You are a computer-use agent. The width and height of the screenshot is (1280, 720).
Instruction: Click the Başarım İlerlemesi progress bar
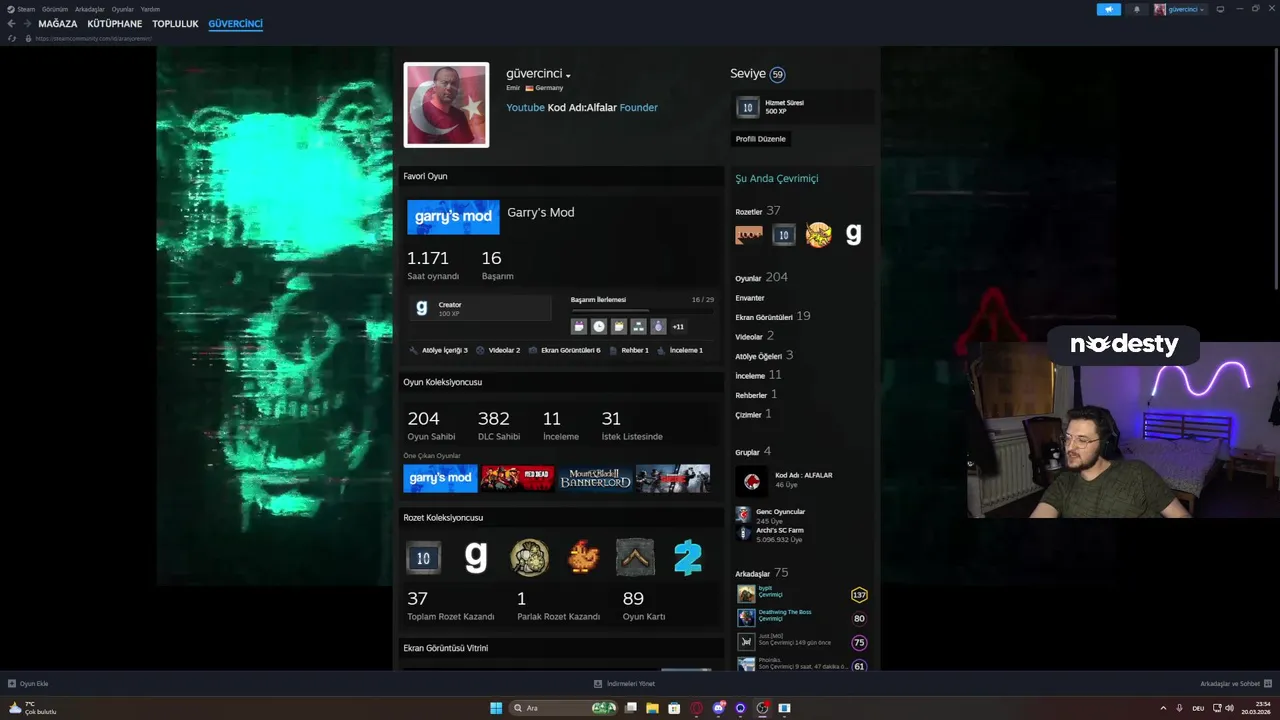[x=642, y=310]
